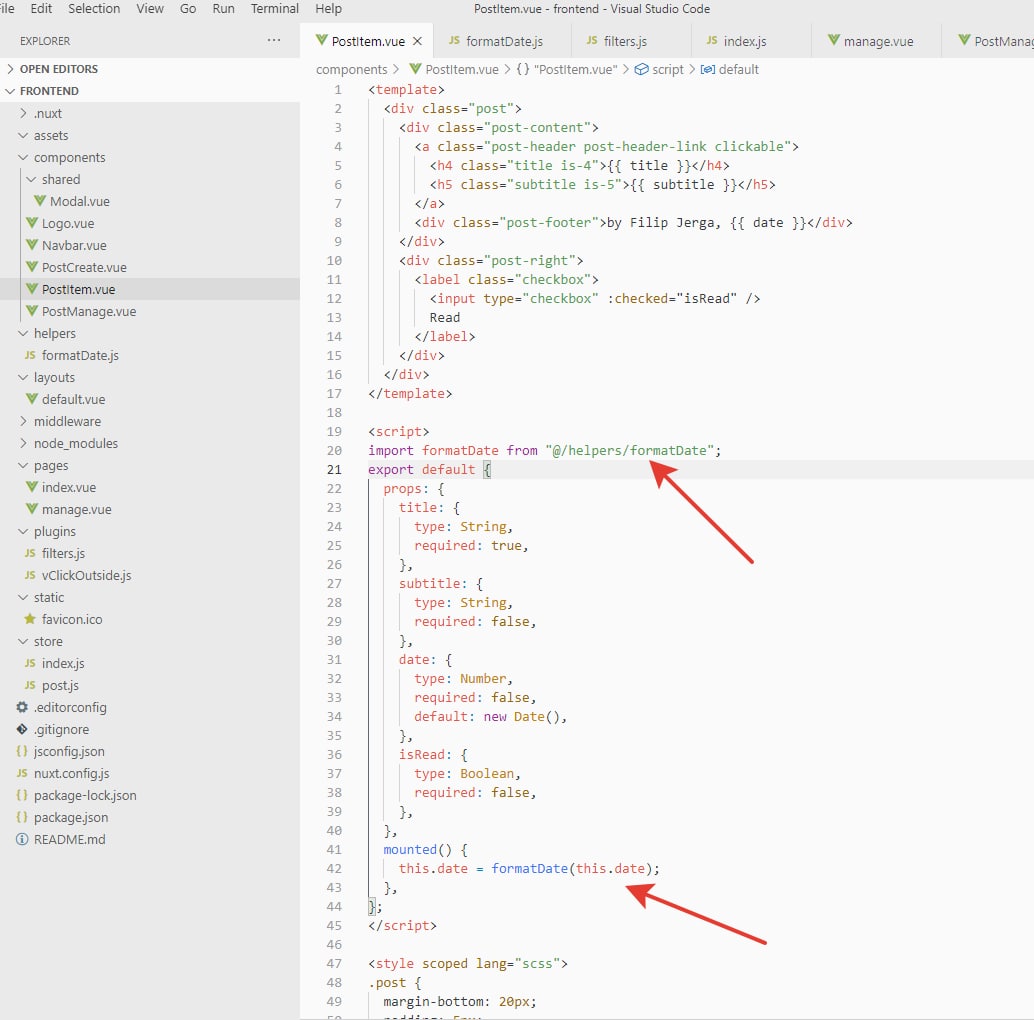This screenshot has width=1034, height=1020.
Task: Click the "PostItem.vue" braces breadcrumb segment
Action: click(567, 69)
